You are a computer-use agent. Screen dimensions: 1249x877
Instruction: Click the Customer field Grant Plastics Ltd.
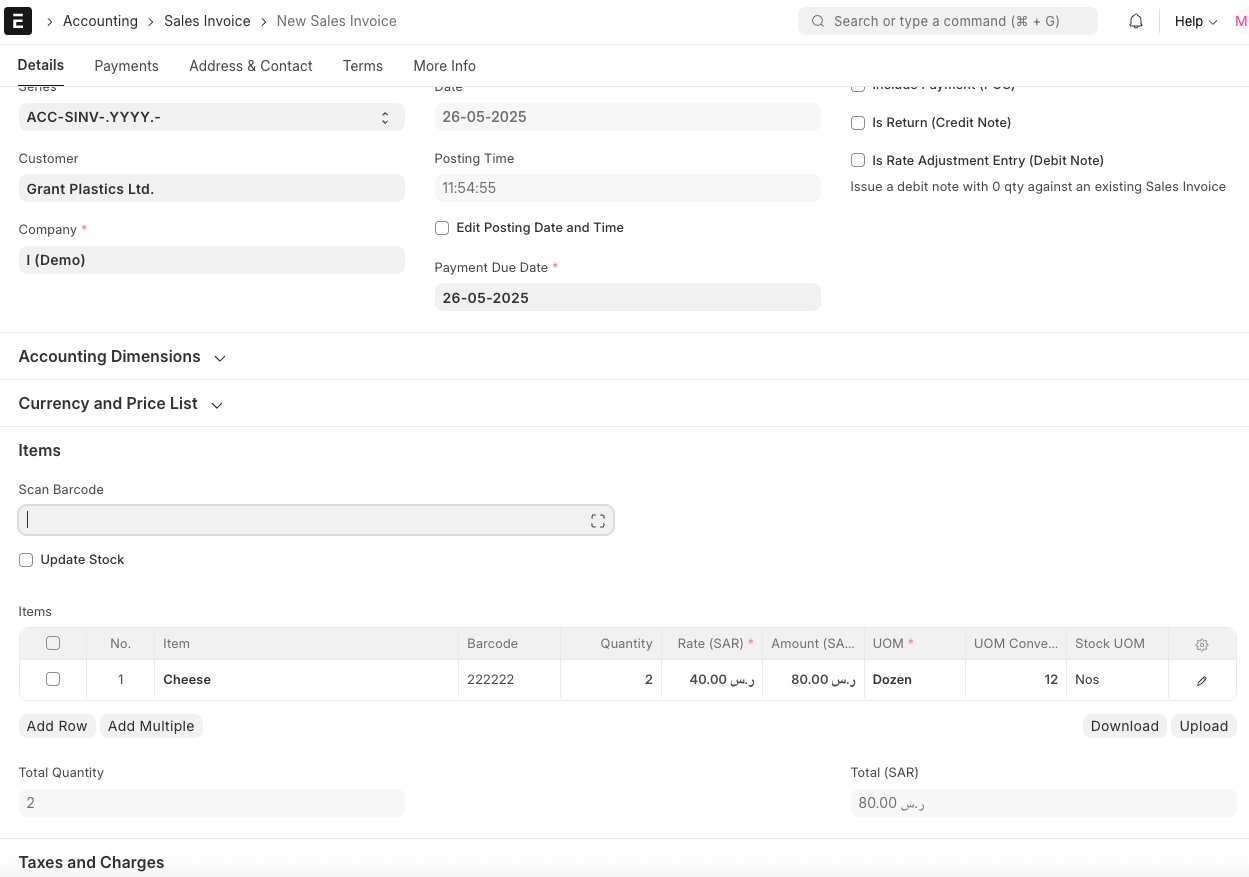212,188
